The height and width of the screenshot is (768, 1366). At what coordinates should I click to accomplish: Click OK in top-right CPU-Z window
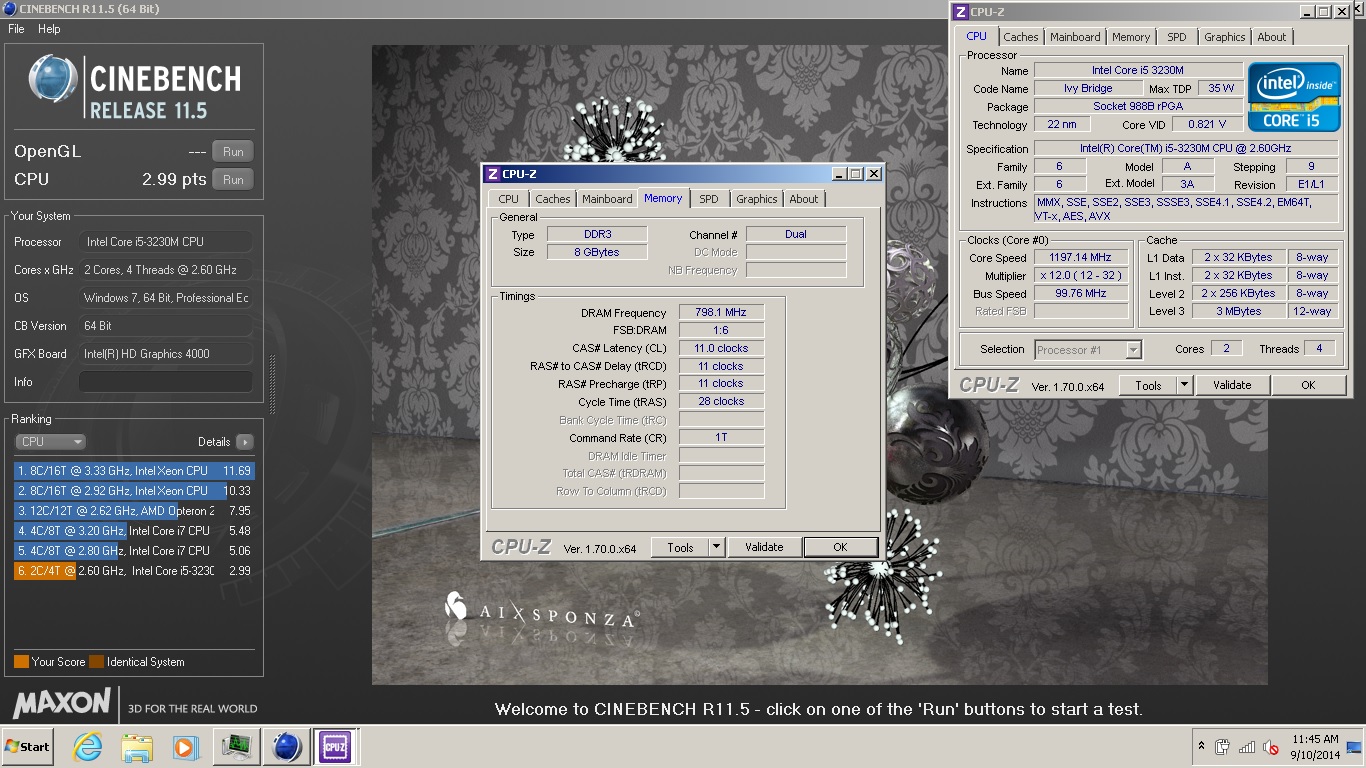pyautogui.click(x=1308, y=385)
